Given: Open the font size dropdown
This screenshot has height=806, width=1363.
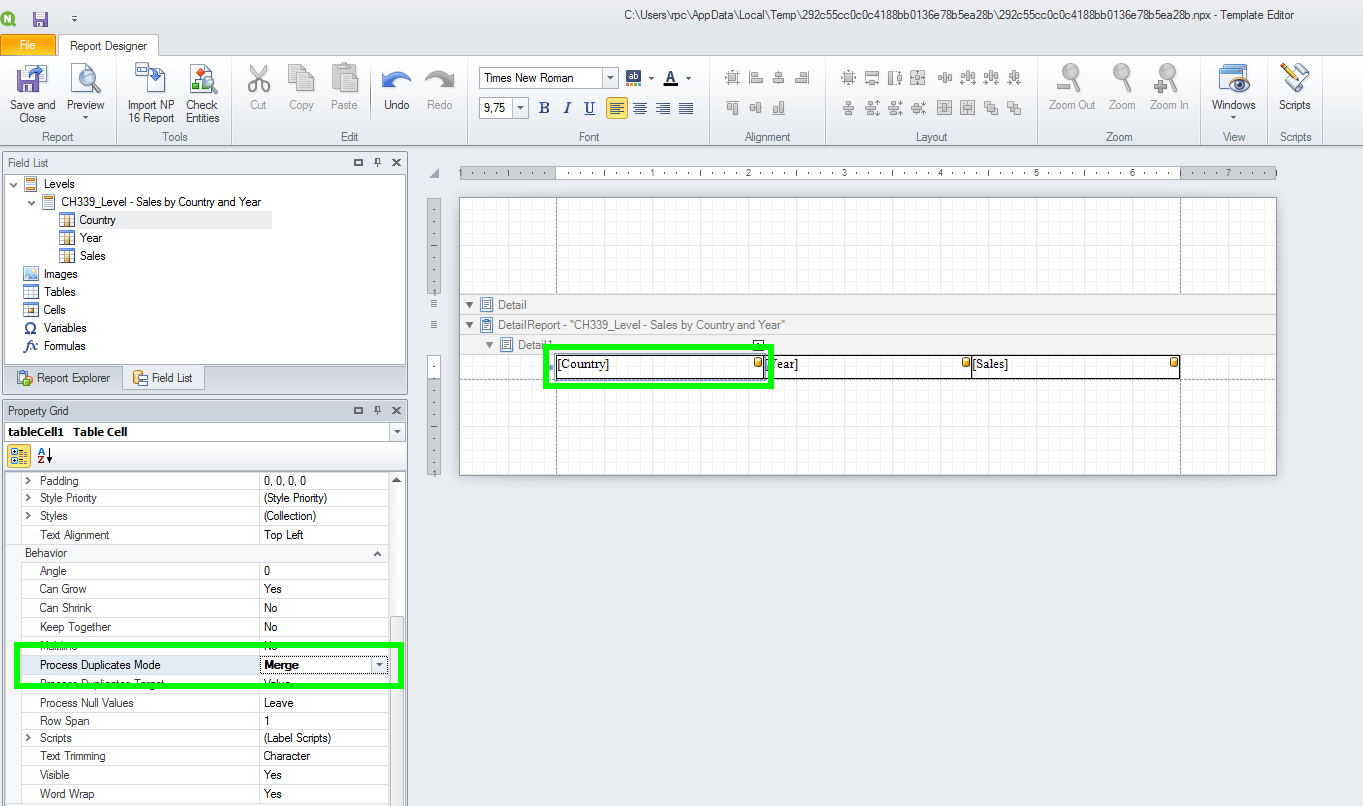Looking at the screenshot, I should point(521,108).
